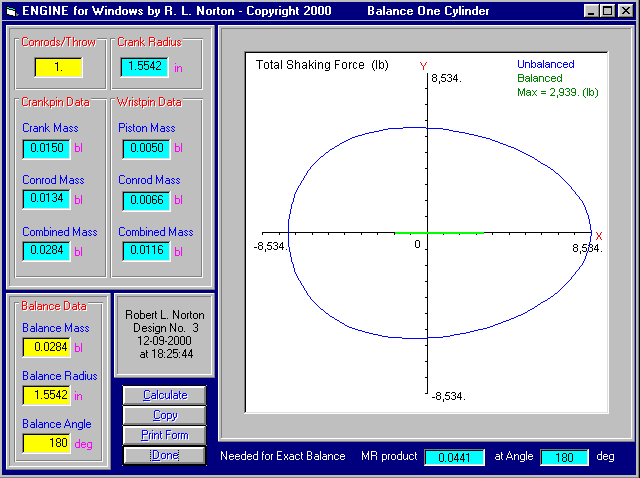Click the 'Balance Data' group label
The image size is (640, 478).
click(x=54, y=306)
